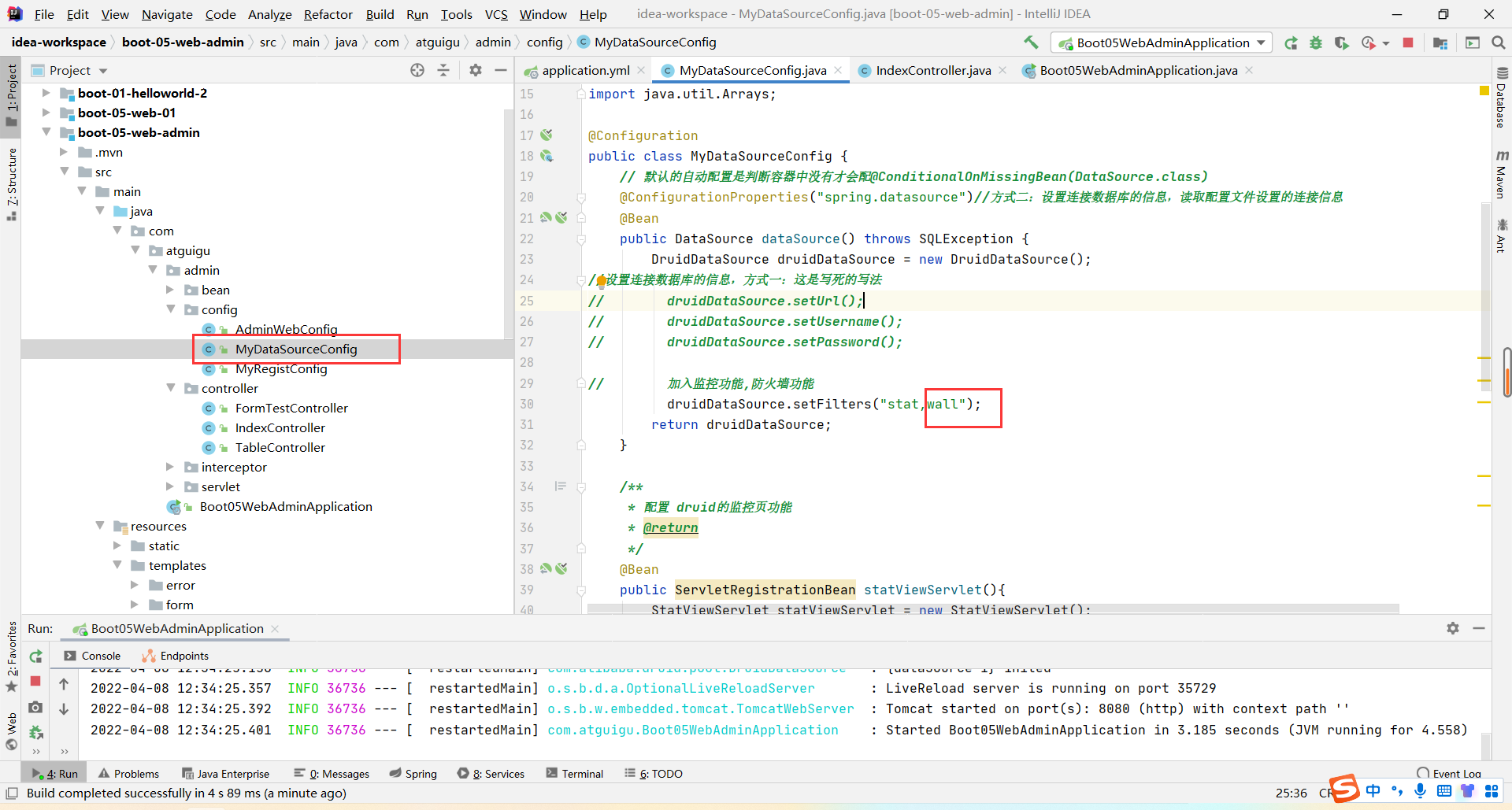Click the Build Project hammer icon
Screen dimensions: 1512x810
(x=1031, y=43)
